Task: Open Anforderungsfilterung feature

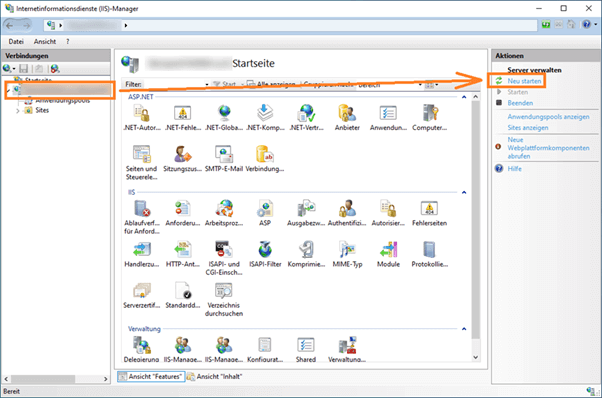Action: pyautogui.click(x=183, y=213)
